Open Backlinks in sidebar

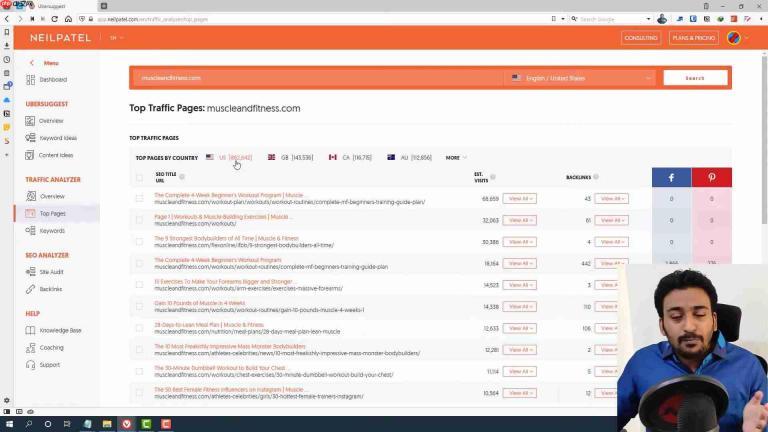[44, 289]
